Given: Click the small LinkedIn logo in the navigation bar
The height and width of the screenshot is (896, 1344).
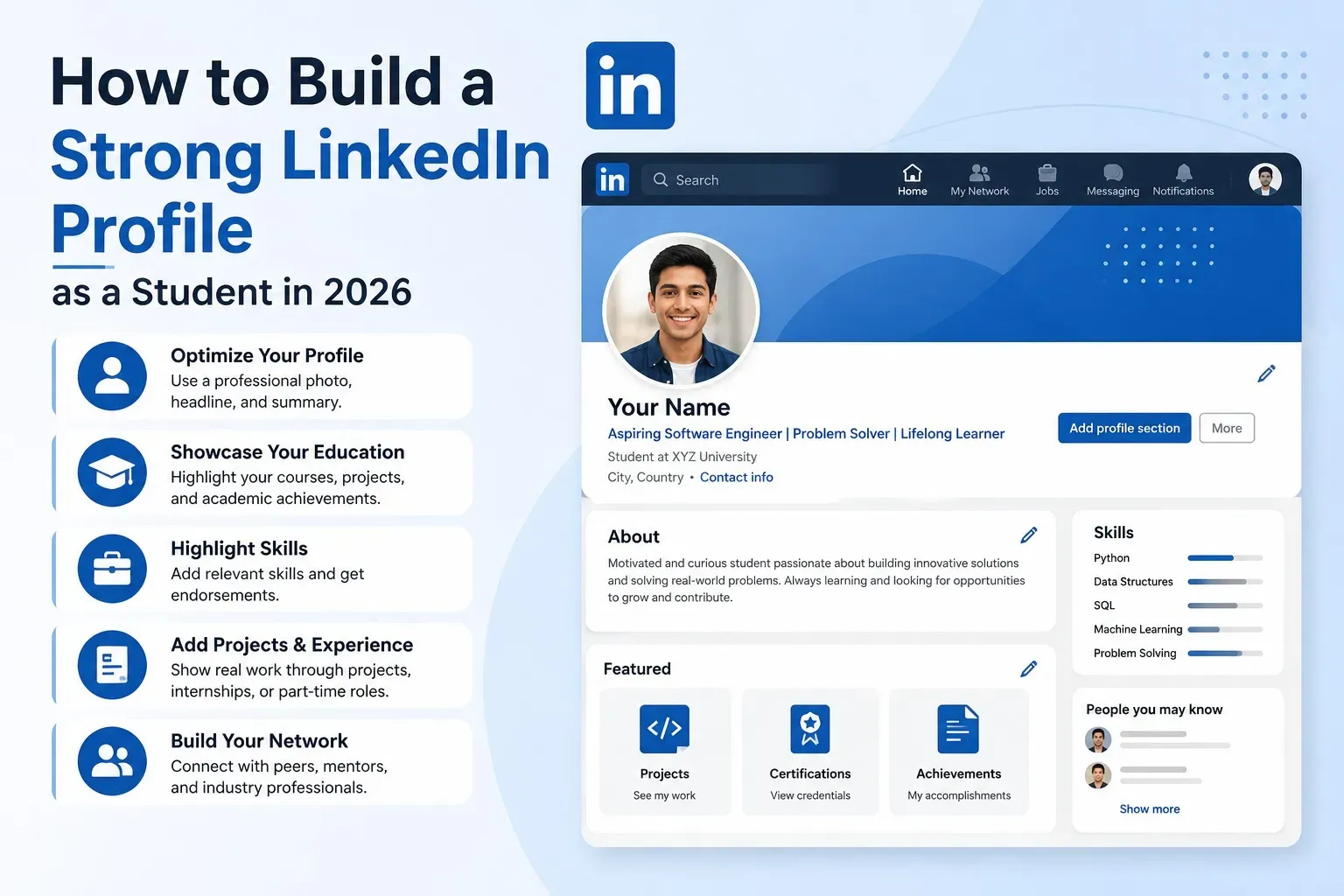Looking at the screenshot, I should [612, 179].
